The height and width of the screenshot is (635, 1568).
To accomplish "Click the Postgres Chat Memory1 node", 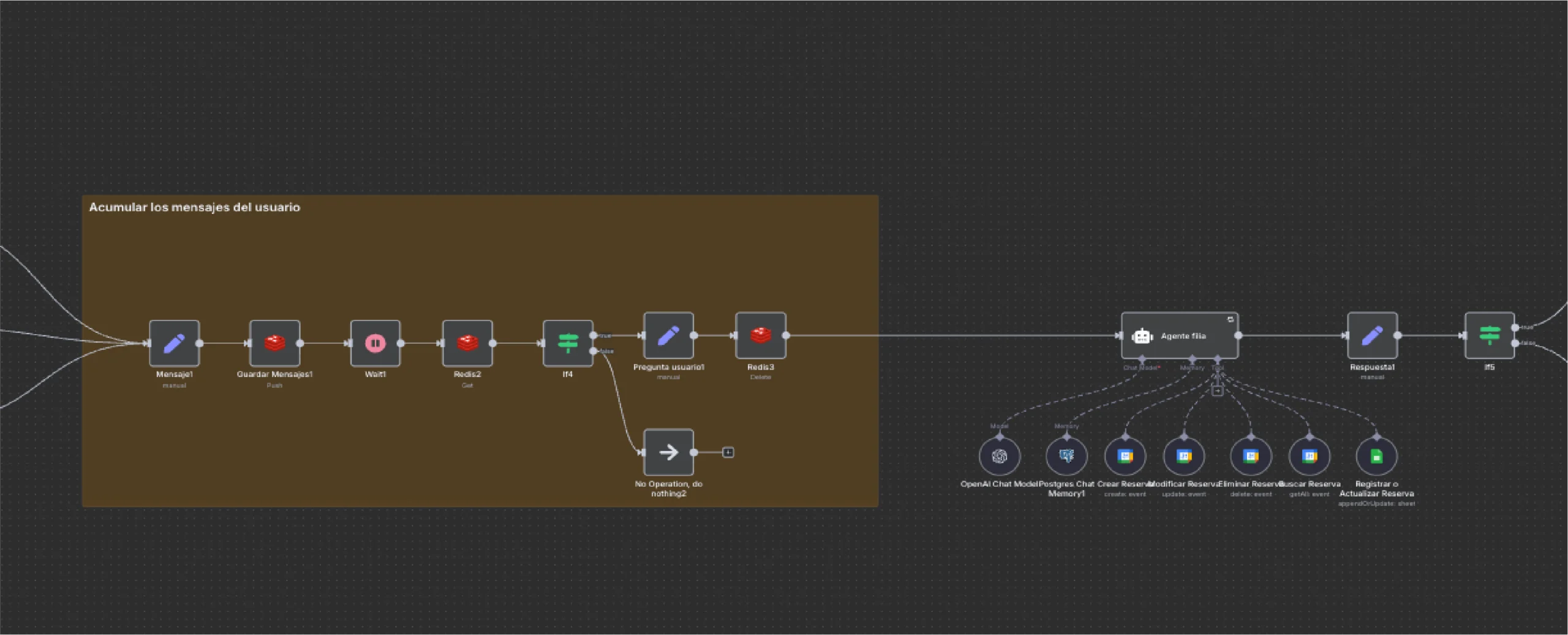I will click(1066, 456).
